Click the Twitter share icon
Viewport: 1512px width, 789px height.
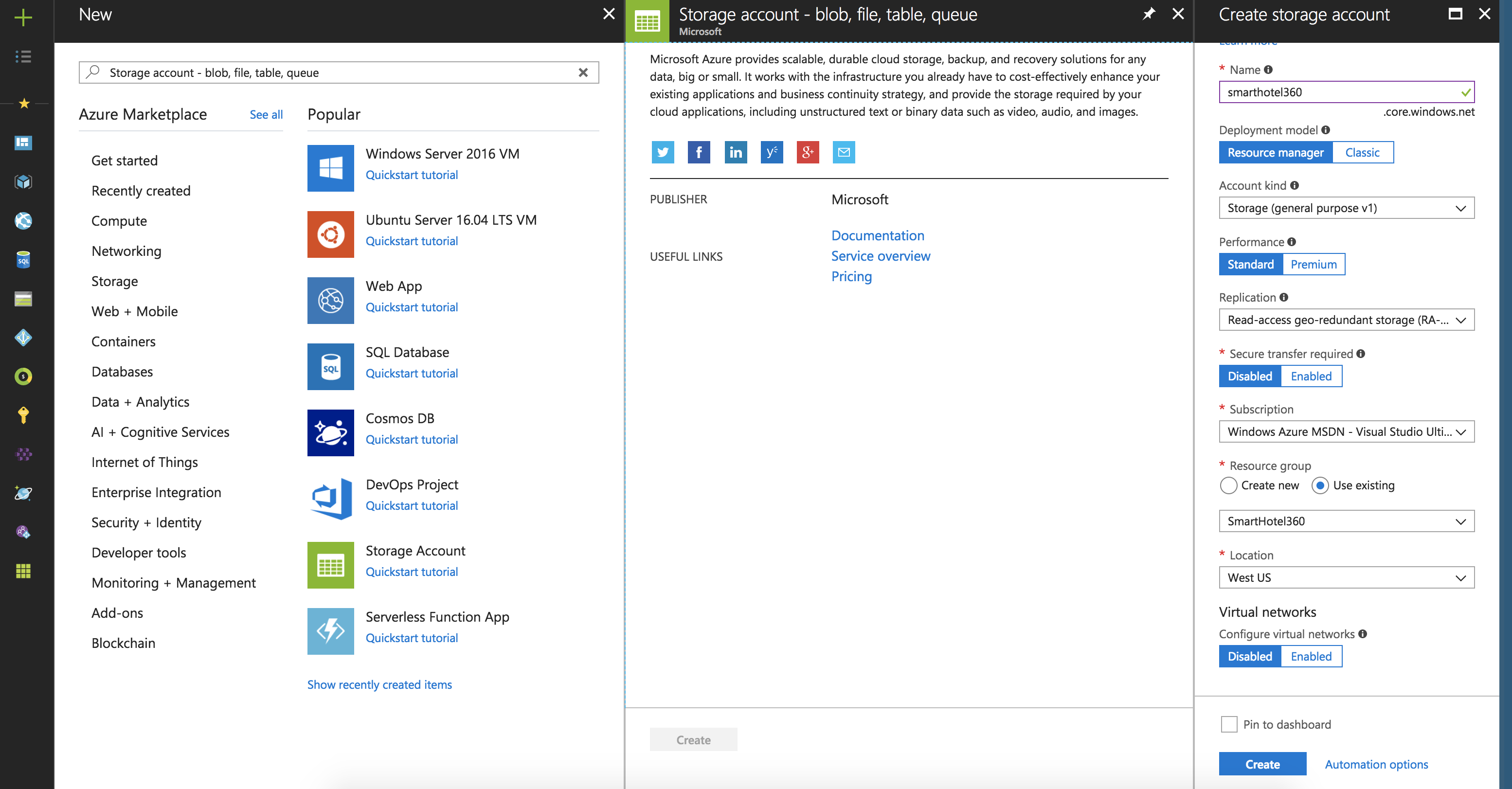coord(663,152)
